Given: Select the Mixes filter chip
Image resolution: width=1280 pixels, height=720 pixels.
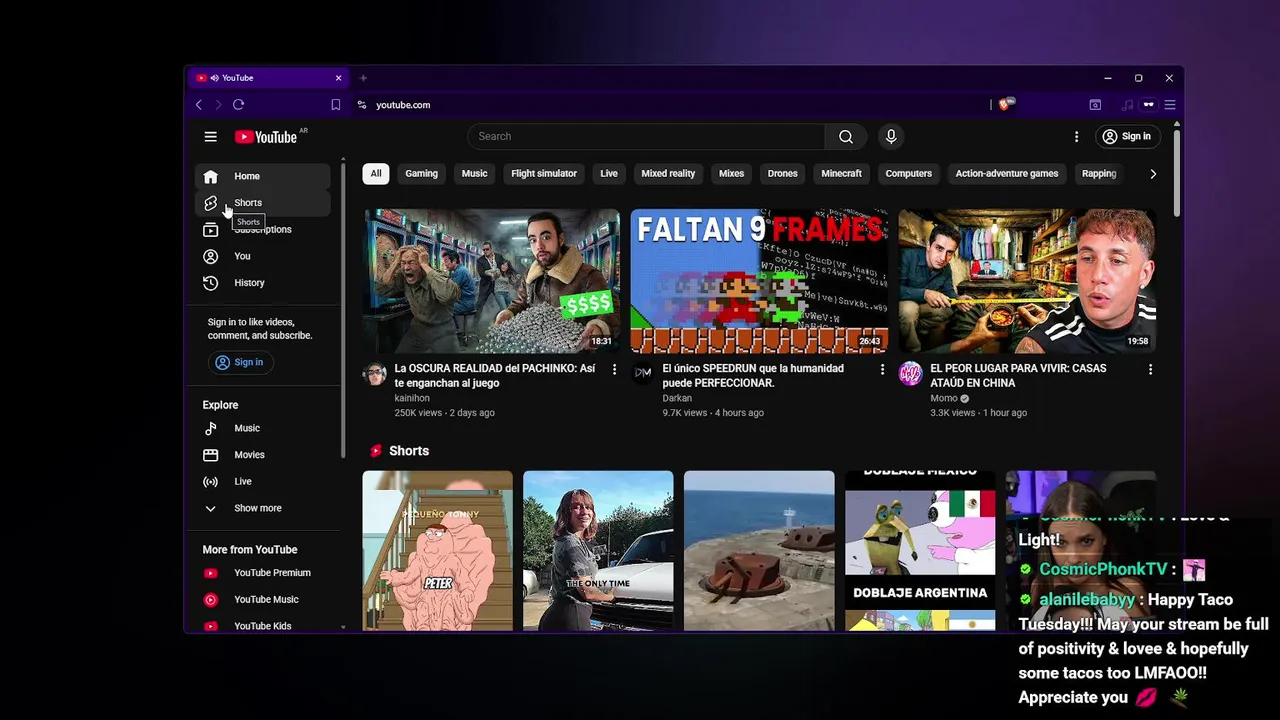Looking at the screenshot, I should [x=731, y=174].
